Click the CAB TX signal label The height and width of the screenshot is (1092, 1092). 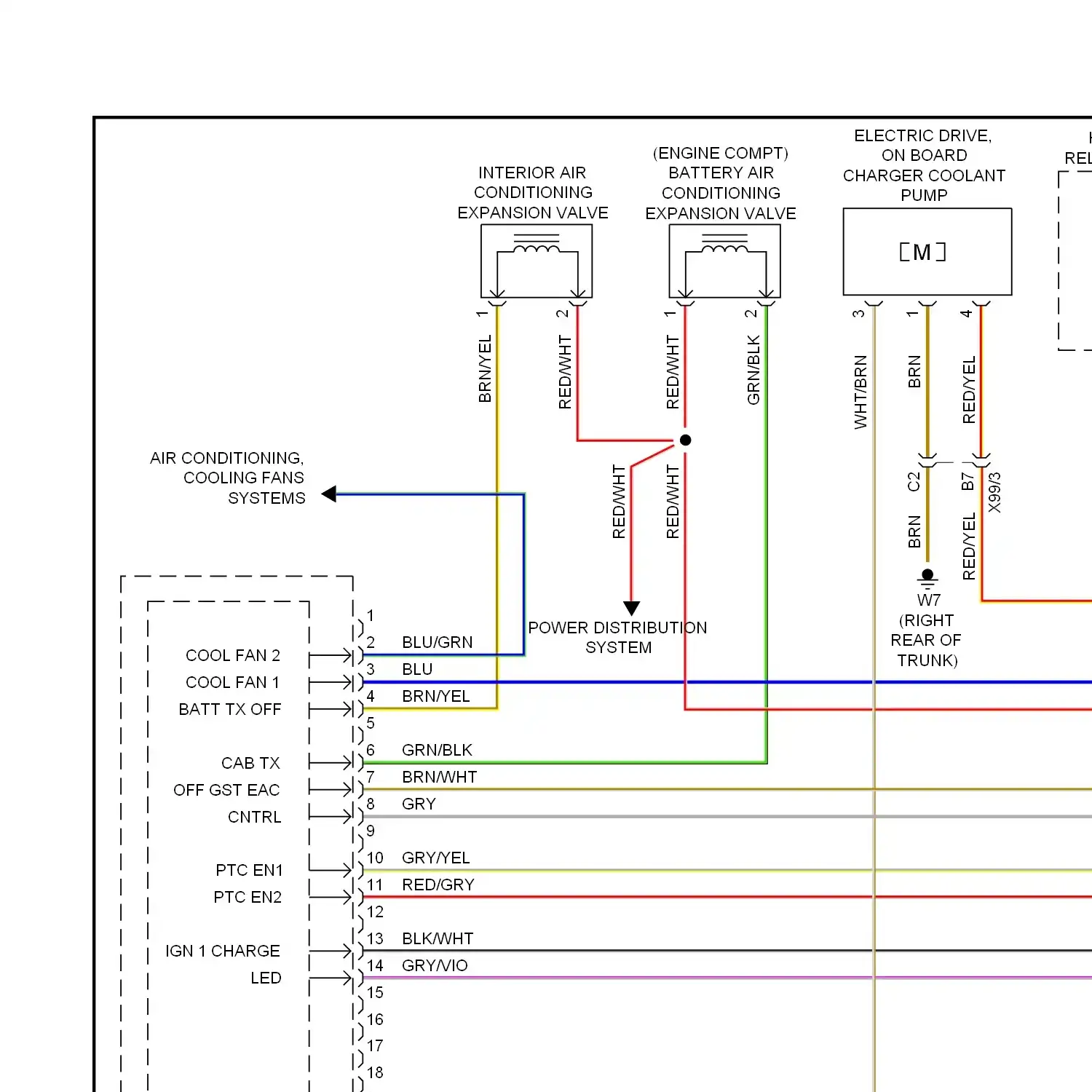(251, 764)
